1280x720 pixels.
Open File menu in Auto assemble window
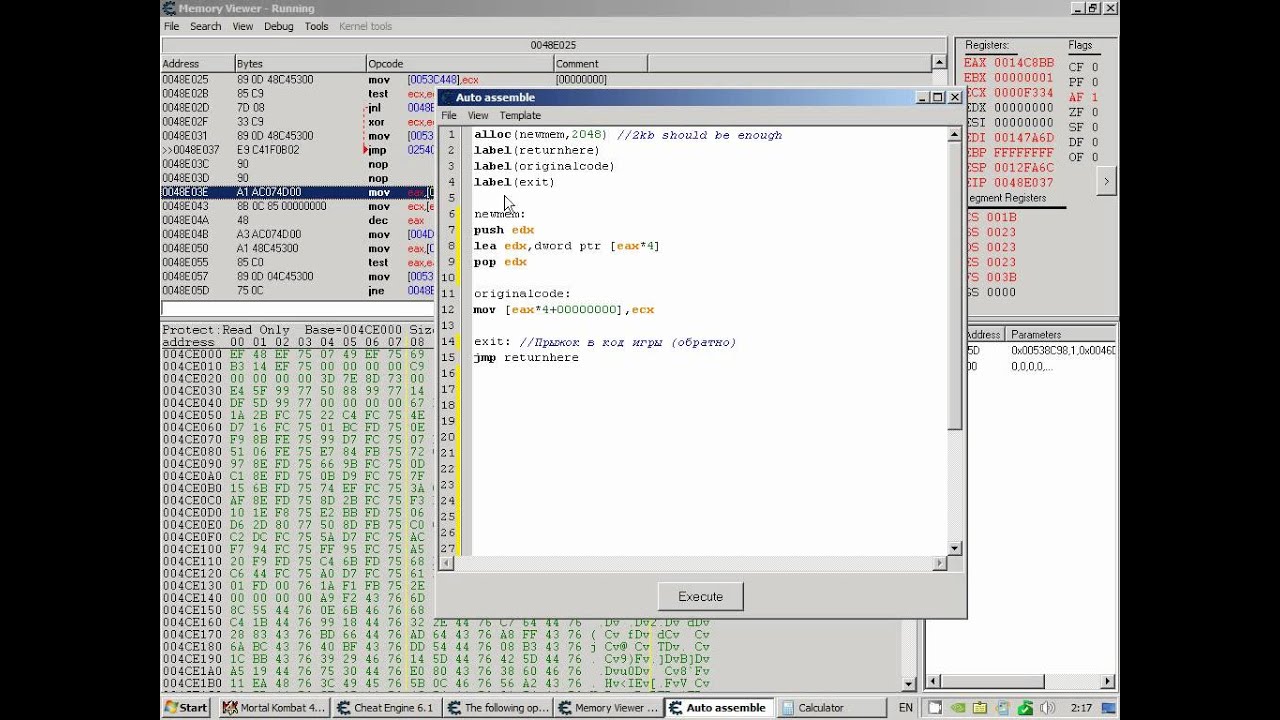point(449,115)
